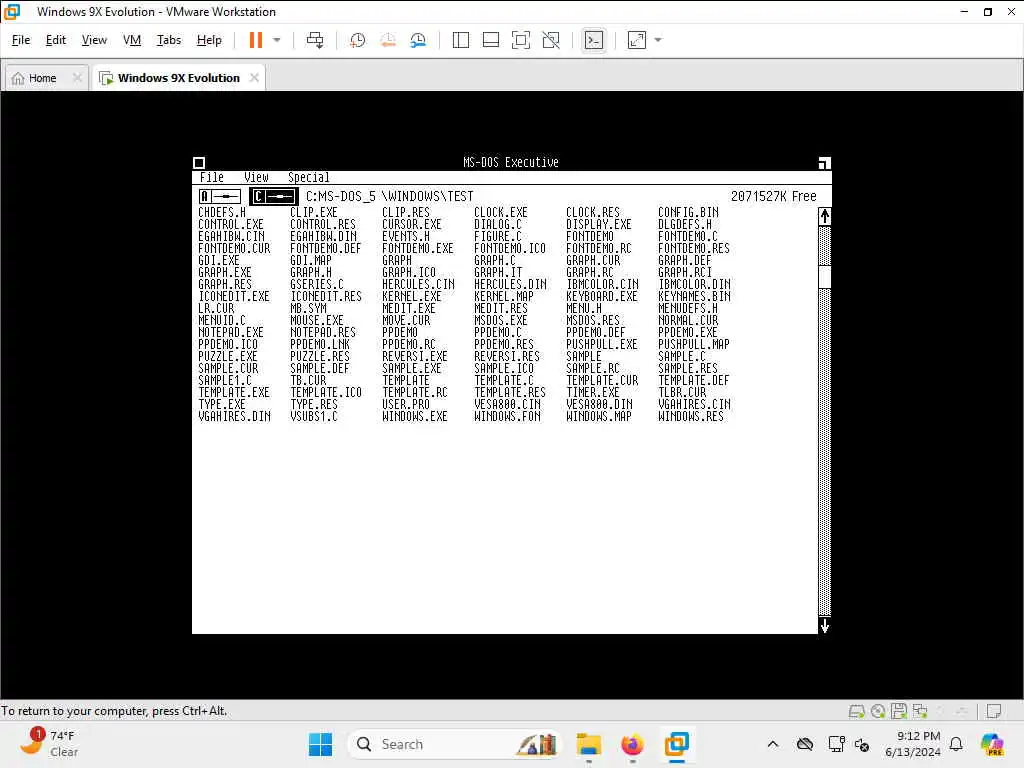Revert the VM to a snapshot
Viewport: 1024px width, 768px height.
[x=388, y=40]
